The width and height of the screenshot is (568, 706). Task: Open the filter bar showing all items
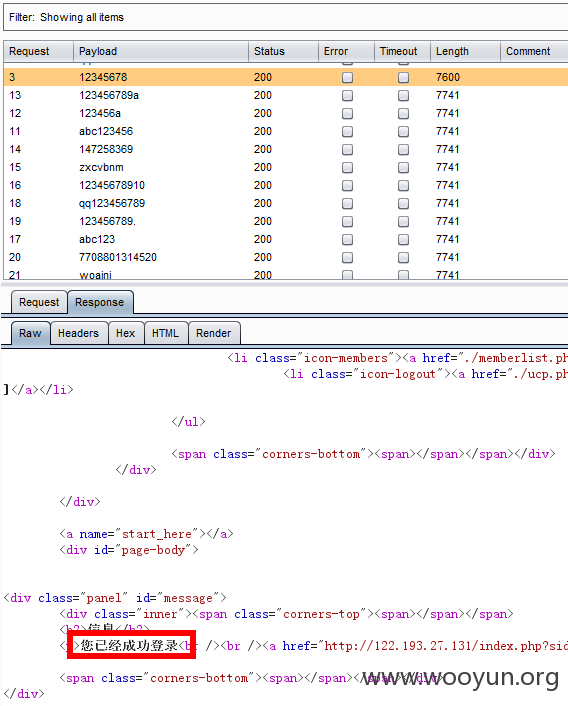point(286,18)
